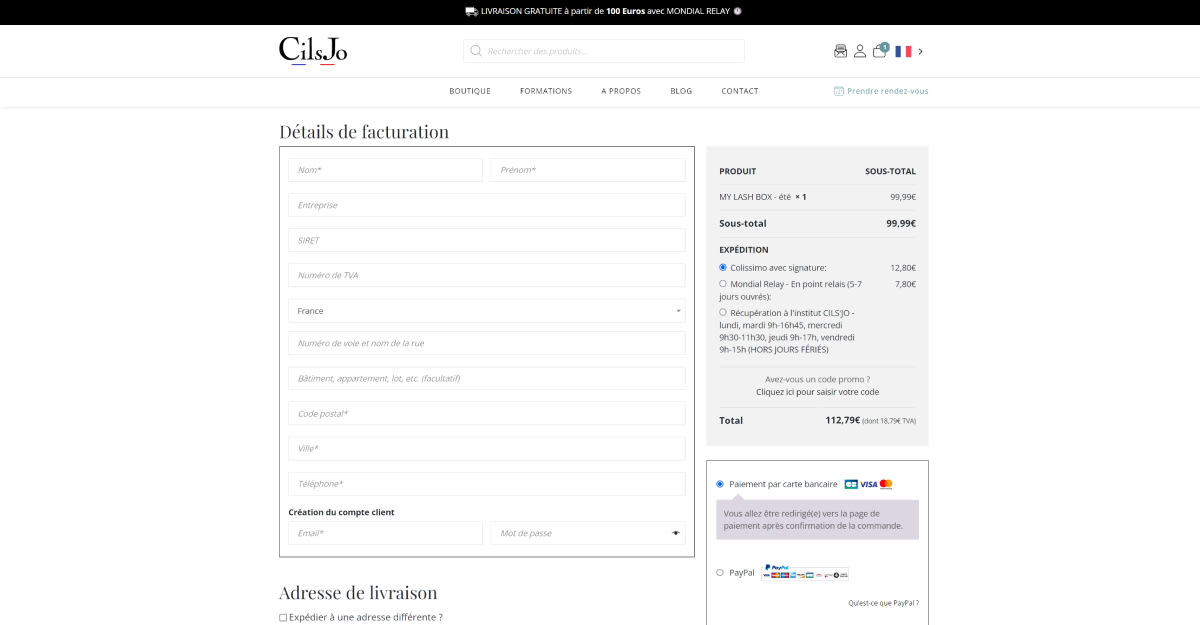Click the Mot de passe field
1200x625 pixels.
pyautogui.click(x=588, y=533)
